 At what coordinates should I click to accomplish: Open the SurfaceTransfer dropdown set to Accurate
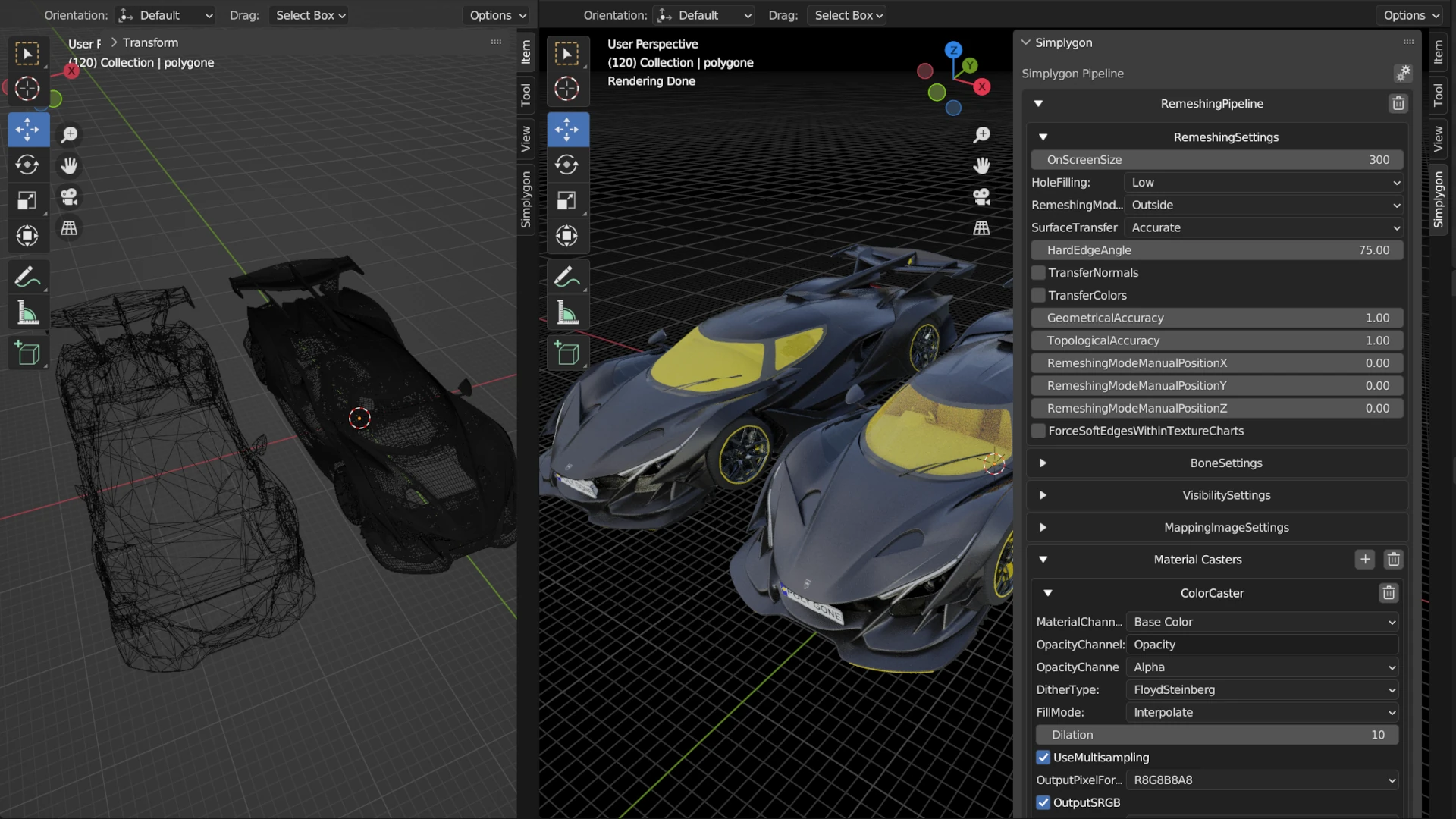point(1263,228)
